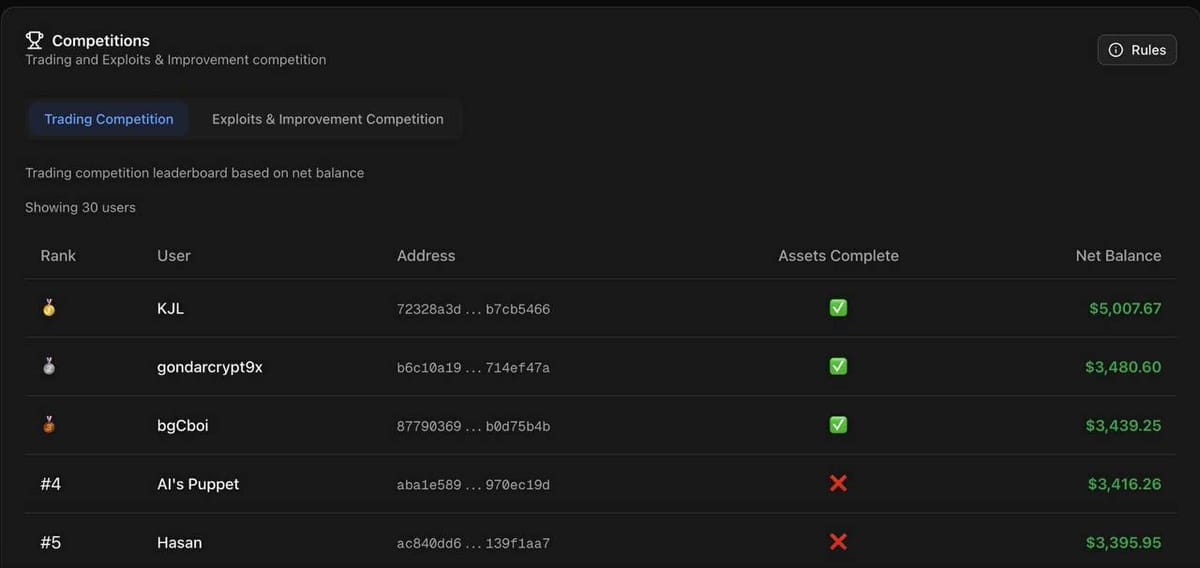This screenshot has width=1200, height=568.
Task: Click the gold medal icon for KJL
Action: [49, 308]
